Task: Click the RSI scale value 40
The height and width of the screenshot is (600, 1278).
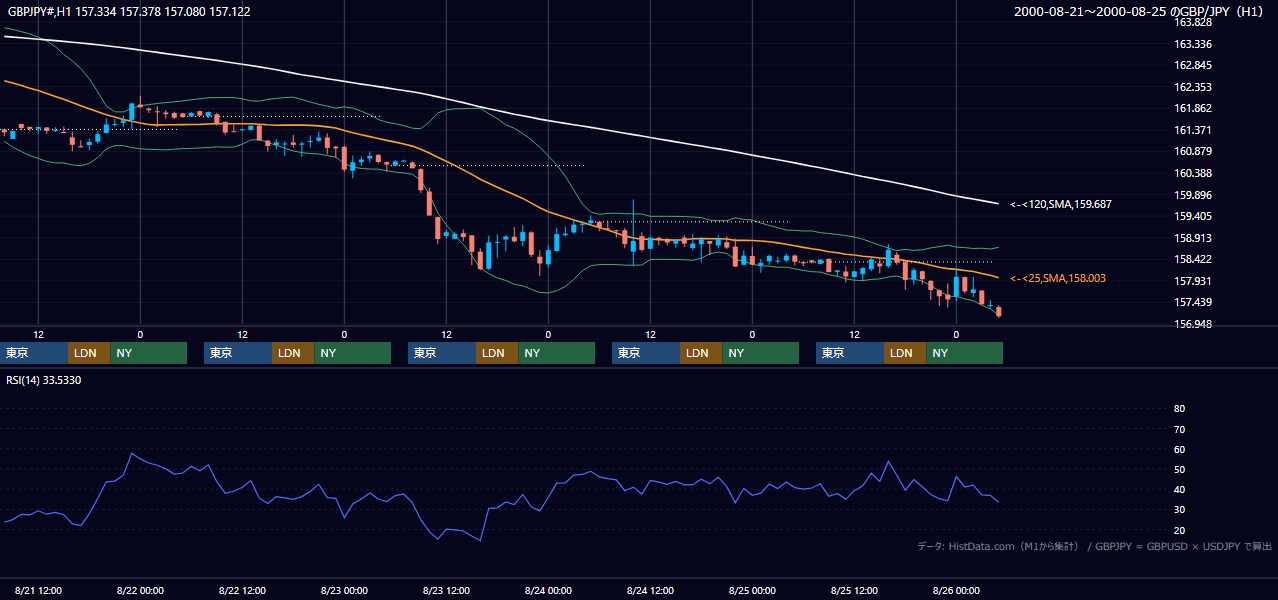Action: coord(1179,489)
